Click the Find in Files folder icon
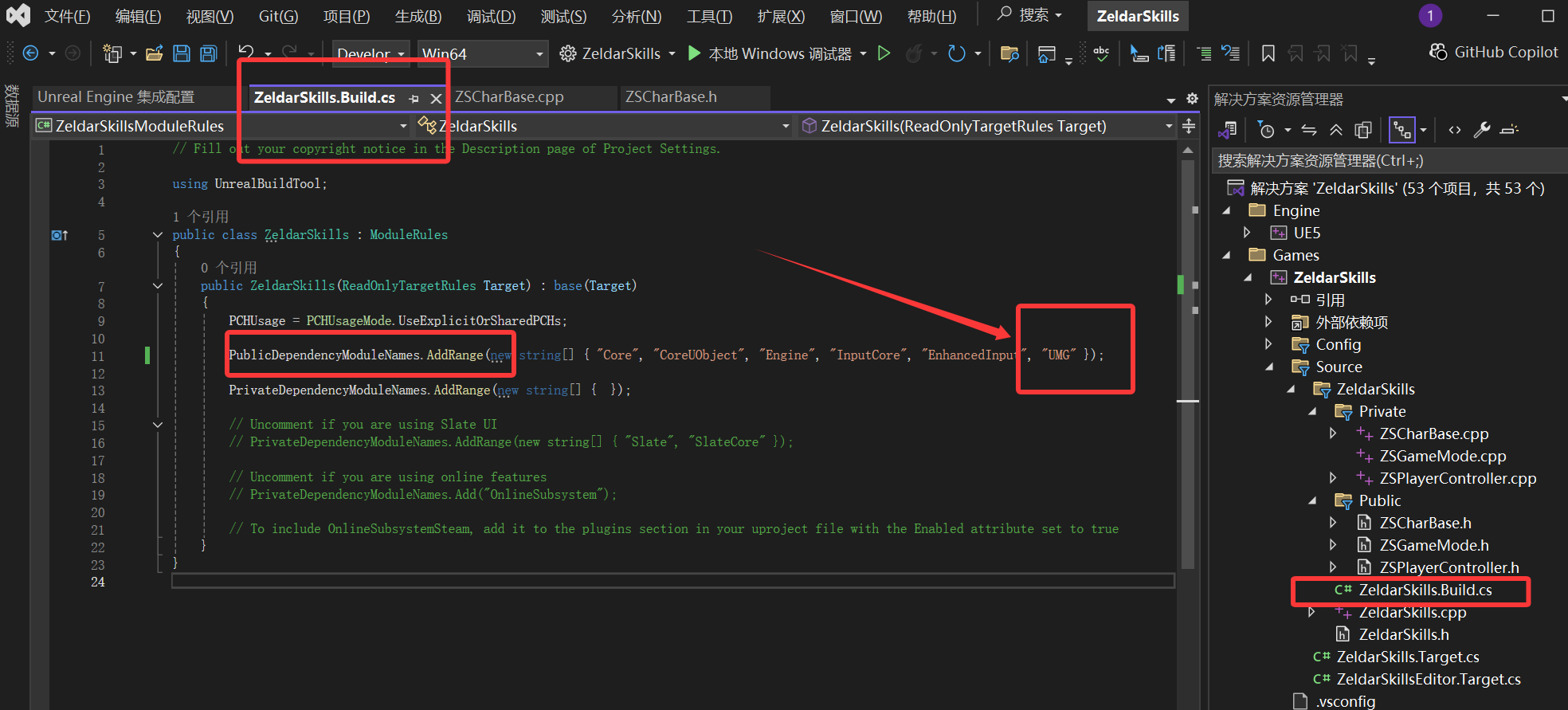This screenshot has width=1568, height=710. [1009, 53]
